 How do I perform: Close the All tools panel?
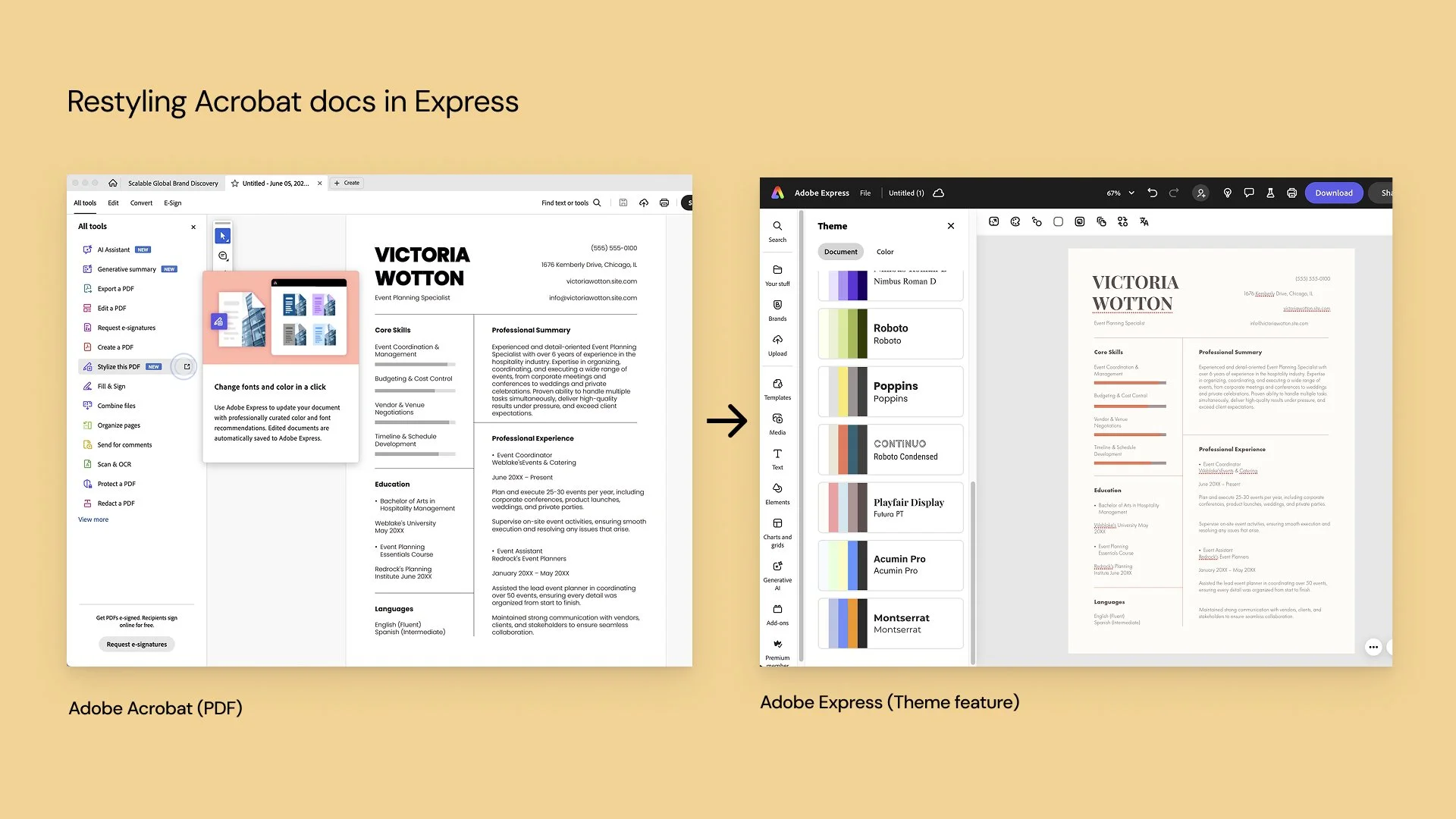tap(193, 227)
